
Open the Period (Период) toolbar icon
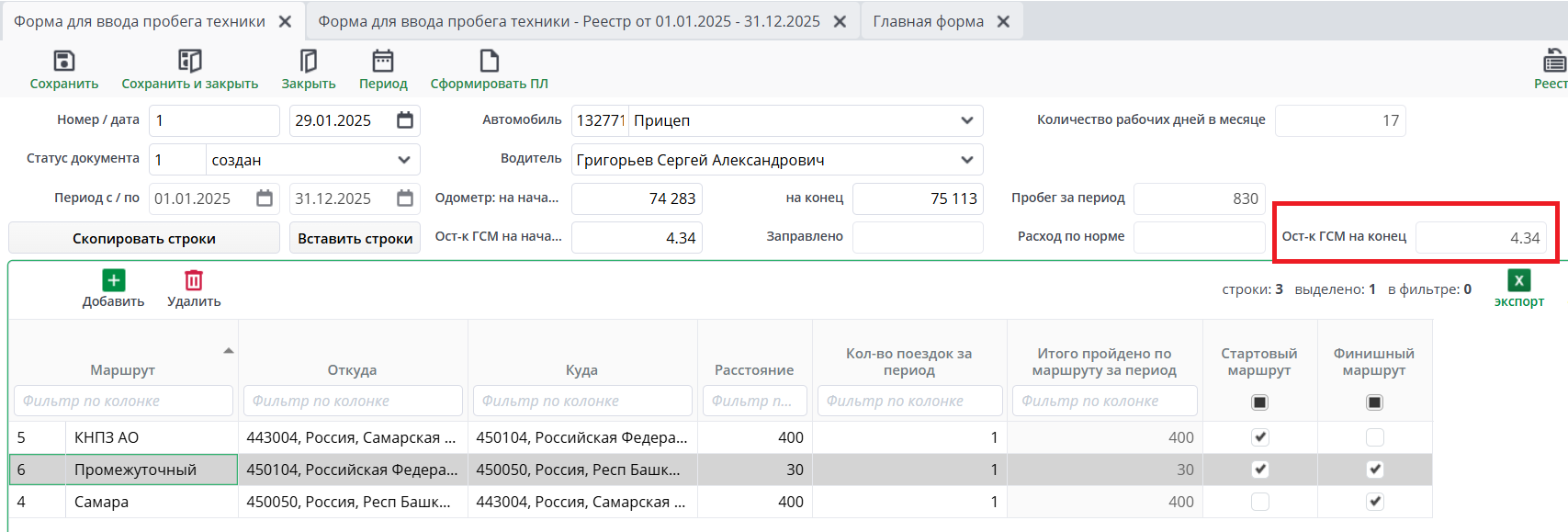click(382, 62)
